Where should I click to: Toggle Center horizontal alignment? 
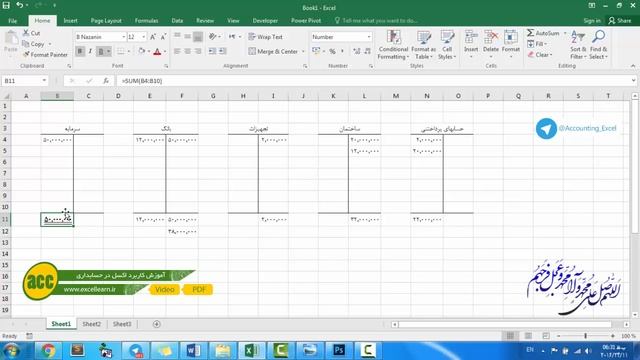coord(187,51)
